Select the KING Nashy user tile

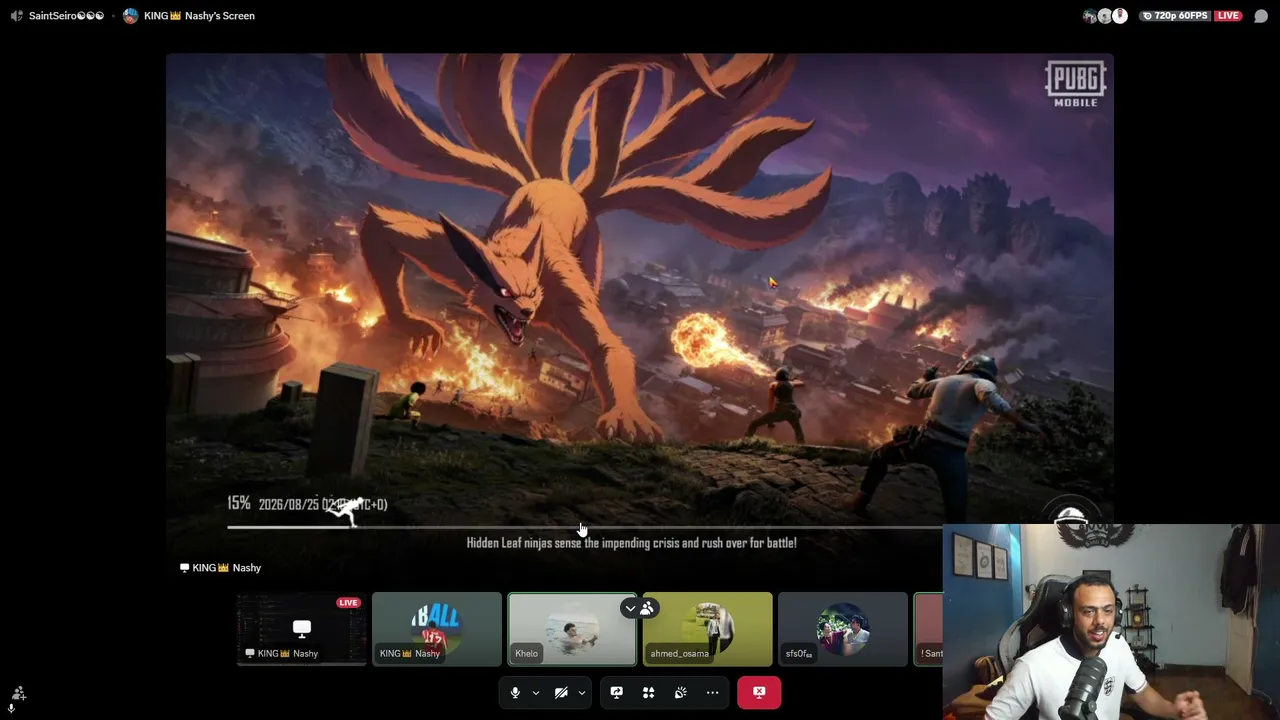(437, 629)
